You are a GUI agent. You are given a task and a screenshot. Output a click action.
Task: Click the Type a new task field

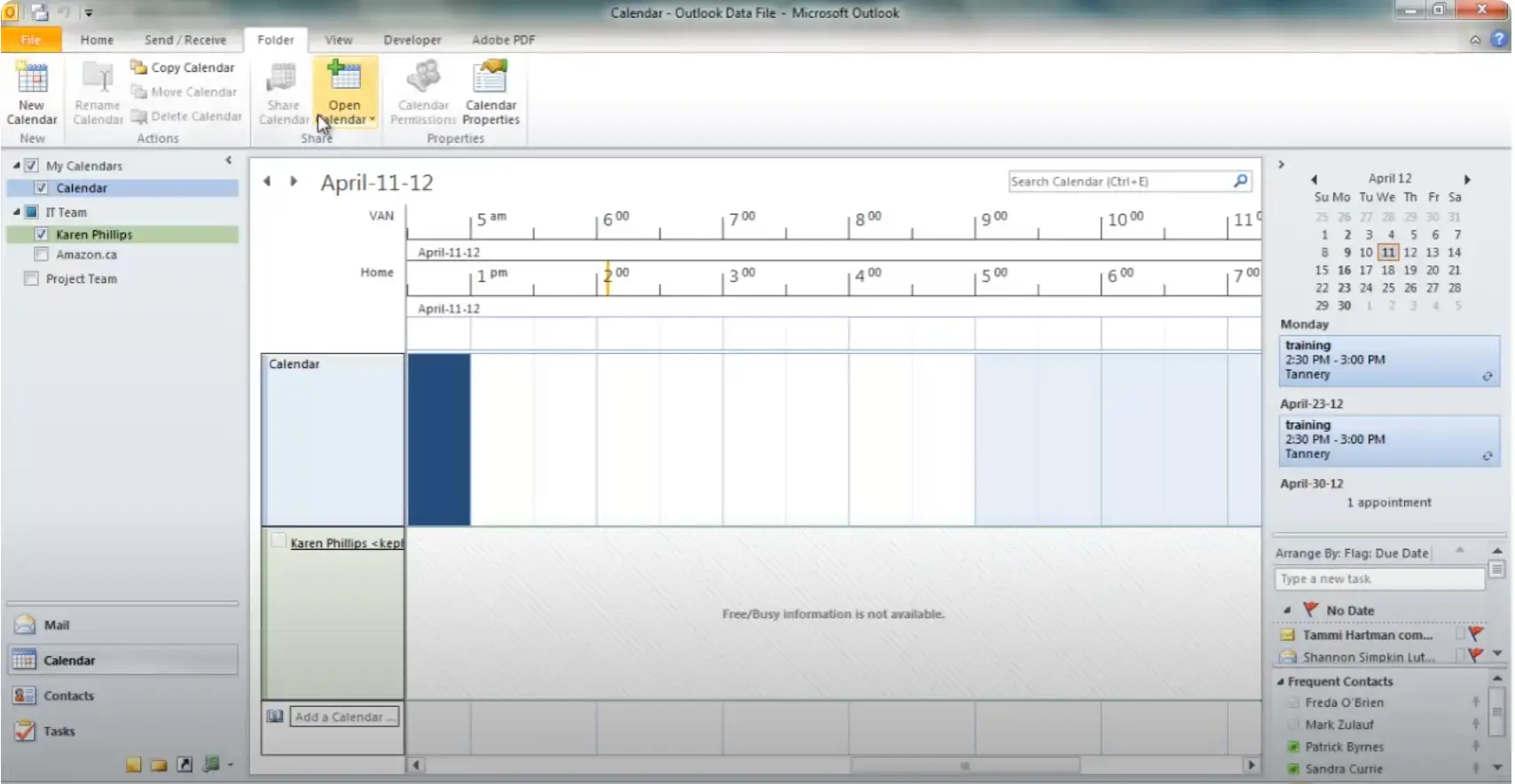[1378, 579]
